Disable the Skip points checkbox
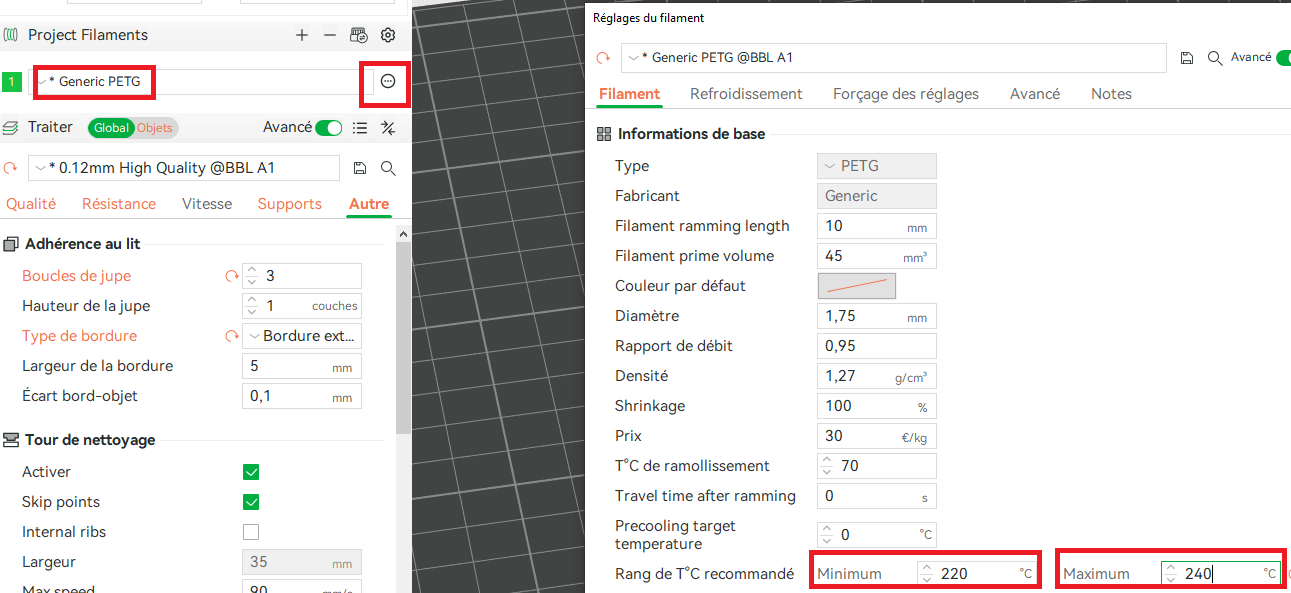The width and height of the screenshot is (1291, 593). click(x=251, y=502)
